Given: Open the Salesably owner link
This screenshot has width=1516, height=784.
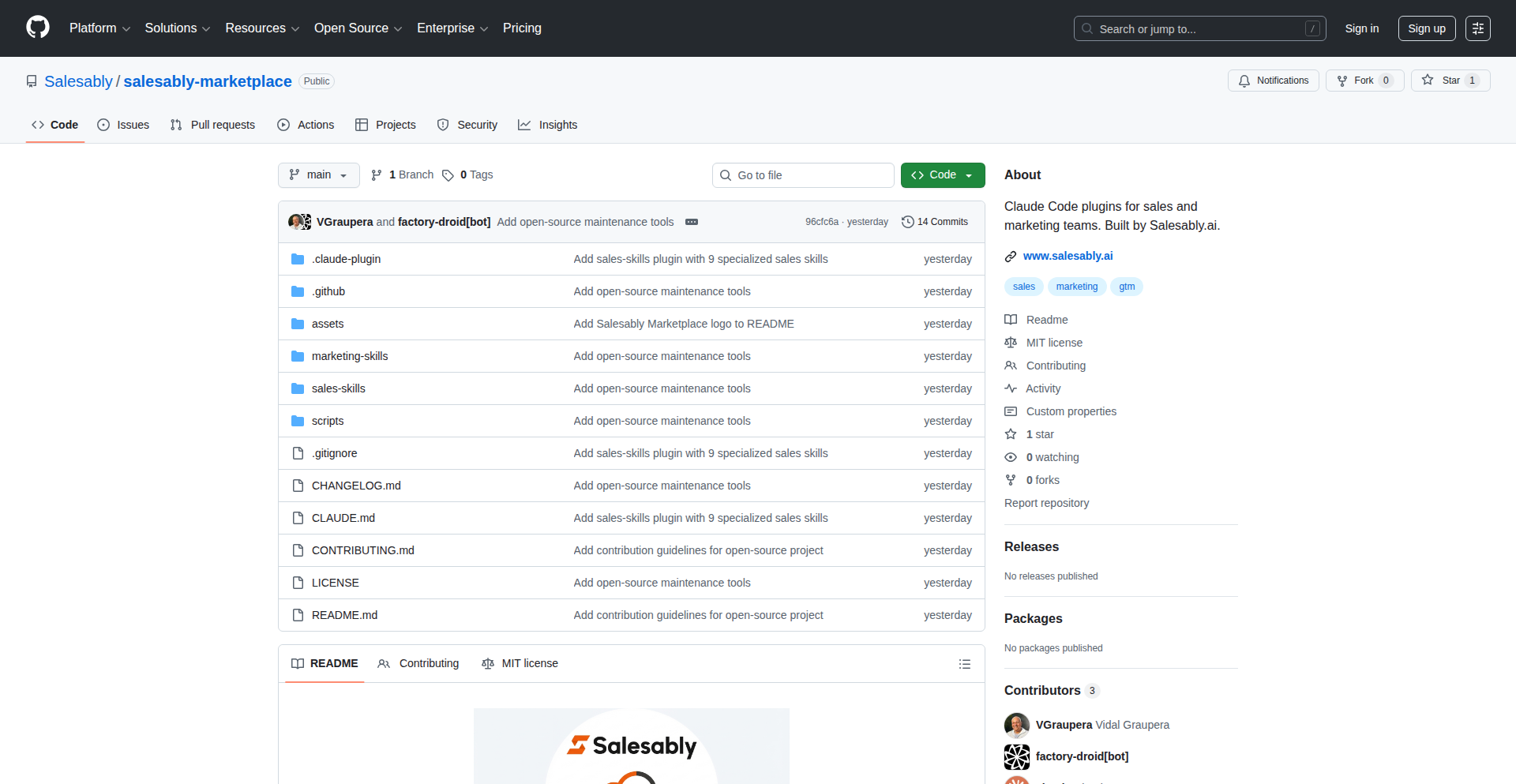Looking at the screenshot, I should [79, 81].
